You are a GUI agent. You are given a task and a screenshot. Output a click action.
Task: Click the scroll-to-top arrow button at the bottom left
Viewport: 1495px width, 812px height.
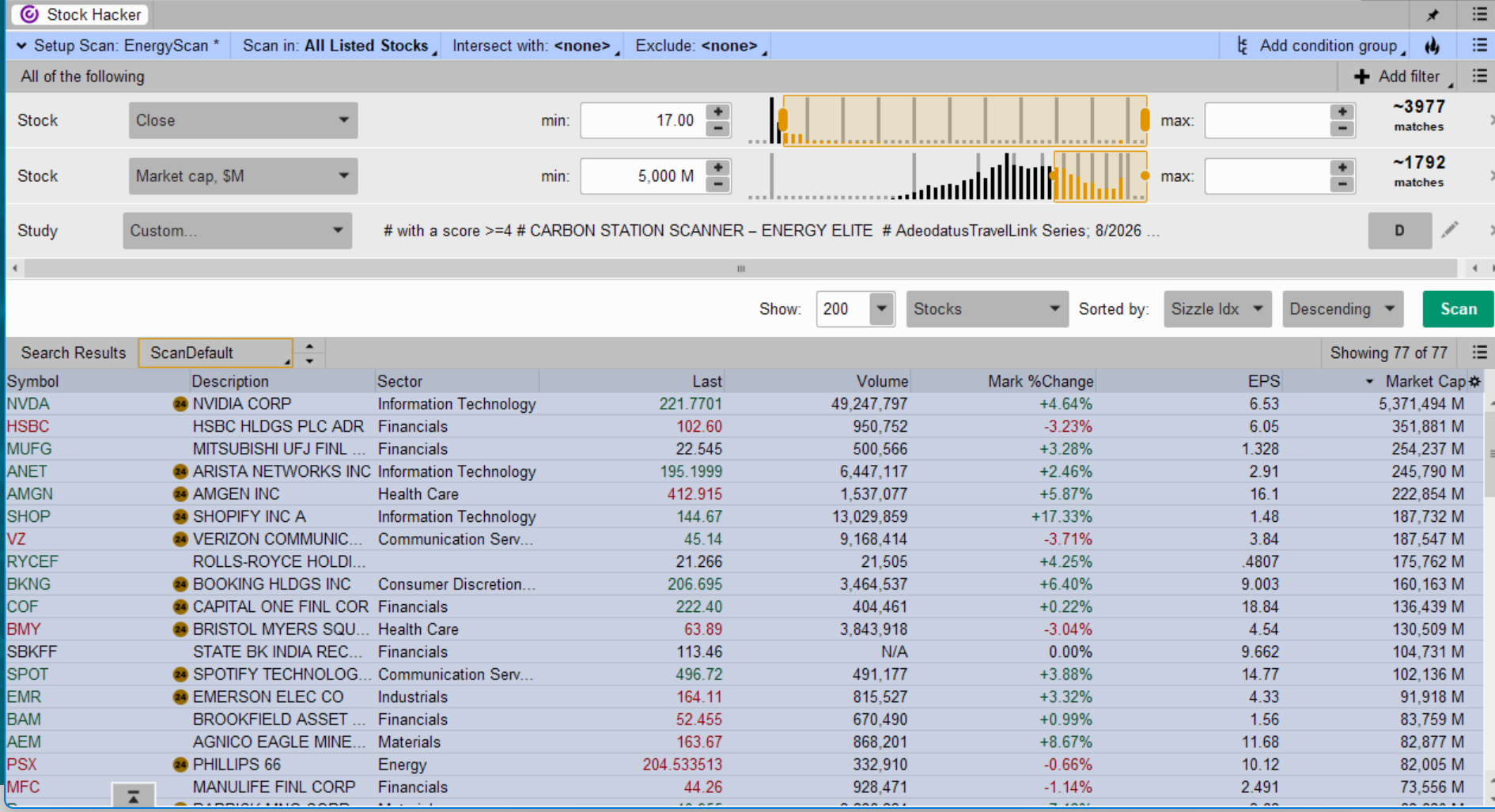[134, 795]
